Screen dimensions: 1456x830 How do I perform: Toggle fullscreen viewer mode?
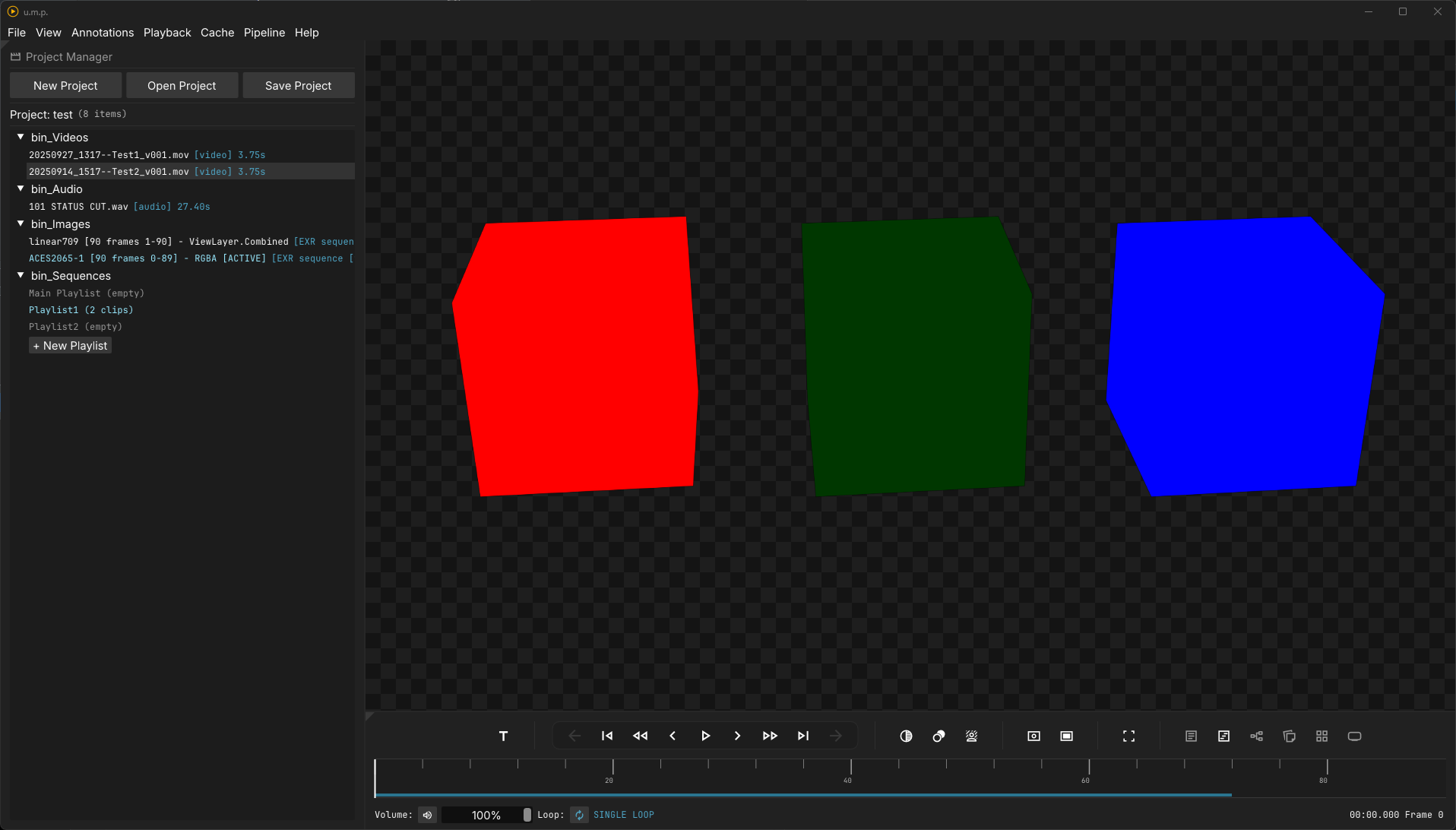[1128, 736]
